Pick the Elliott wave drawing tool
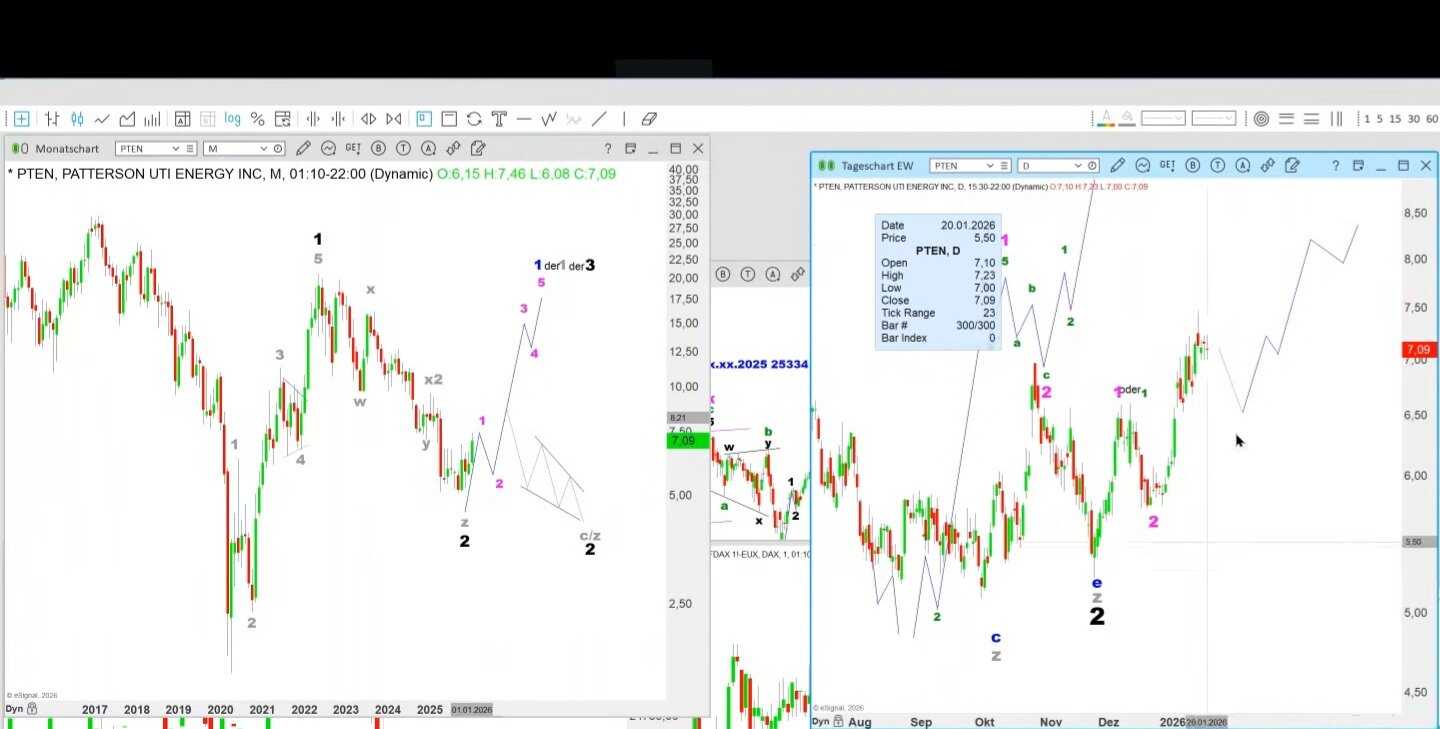The image size is (1440, 729). (x=549, y=119)
